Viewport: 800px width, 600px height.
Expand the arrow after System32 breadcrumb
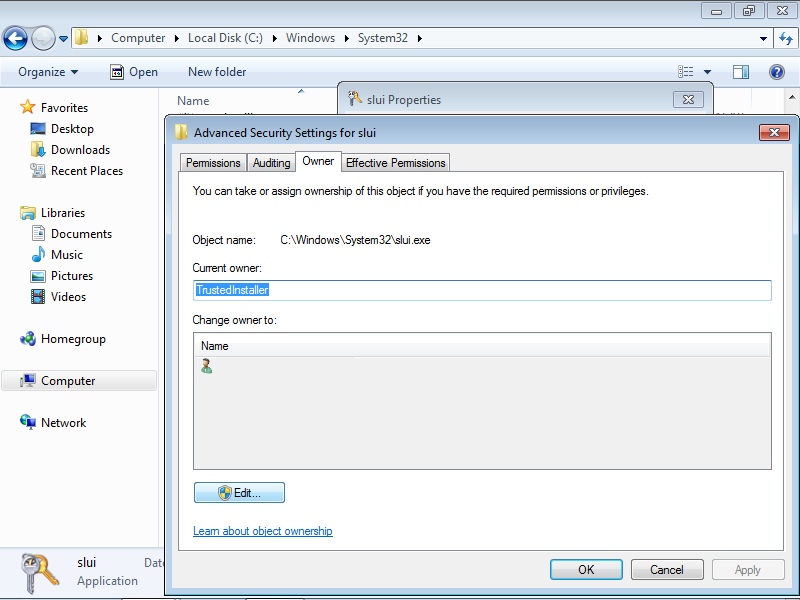[x=419, y=38]
